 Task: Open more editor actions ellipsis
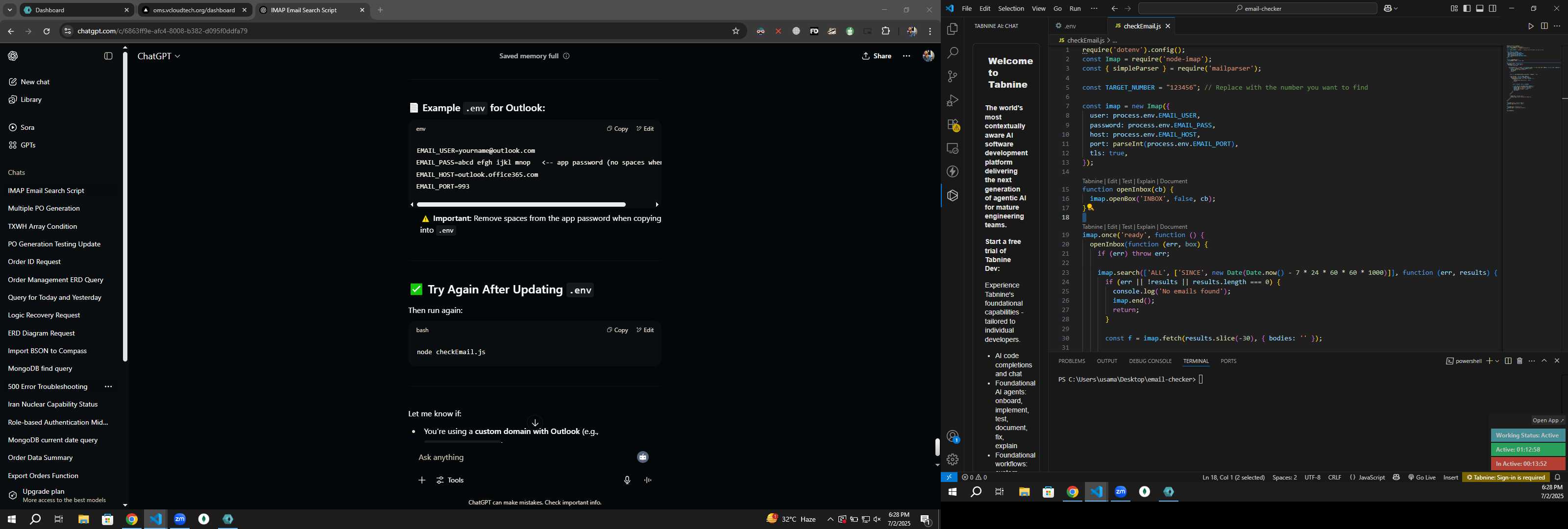pos(1557,27)
